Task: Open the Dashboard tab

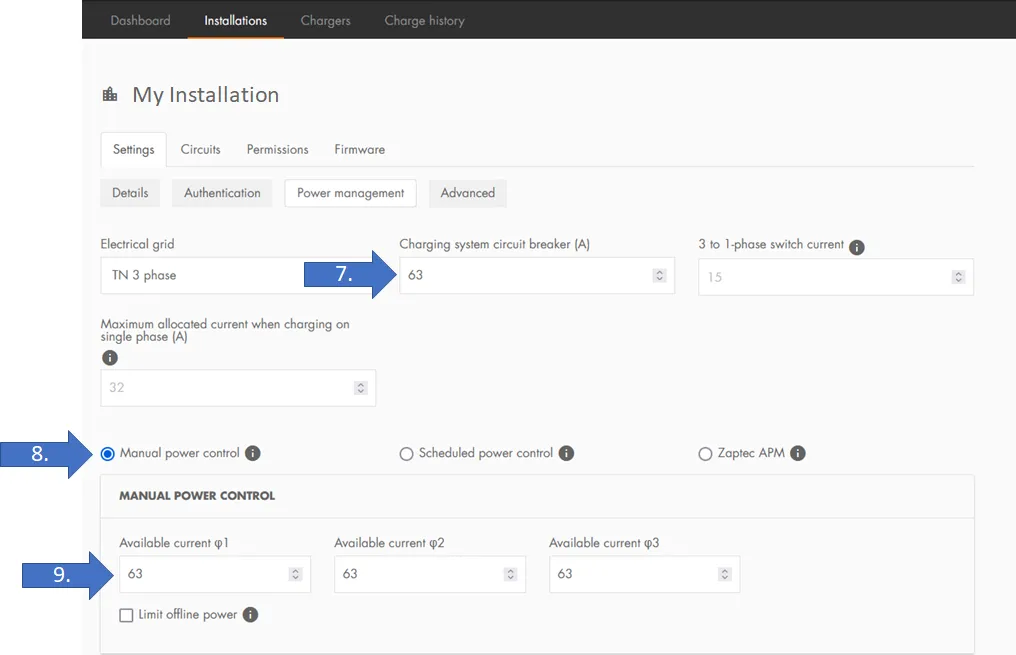Action: tap(141, 20)
